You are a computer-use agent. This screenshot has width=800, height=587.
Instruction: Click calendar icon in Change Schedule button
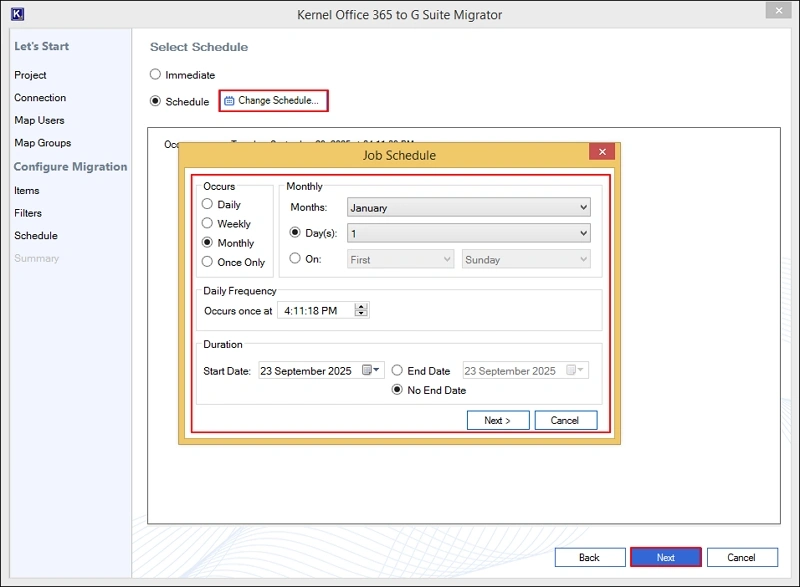229,101
